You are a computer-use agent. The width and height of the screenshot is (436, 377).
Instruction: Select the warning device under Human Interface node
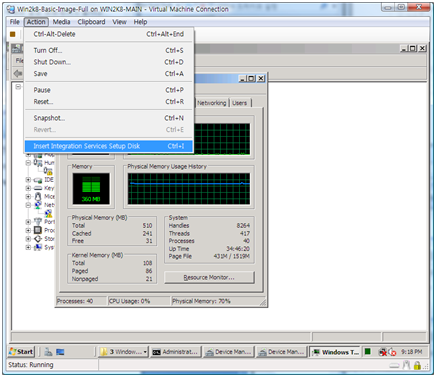point(48,171)
